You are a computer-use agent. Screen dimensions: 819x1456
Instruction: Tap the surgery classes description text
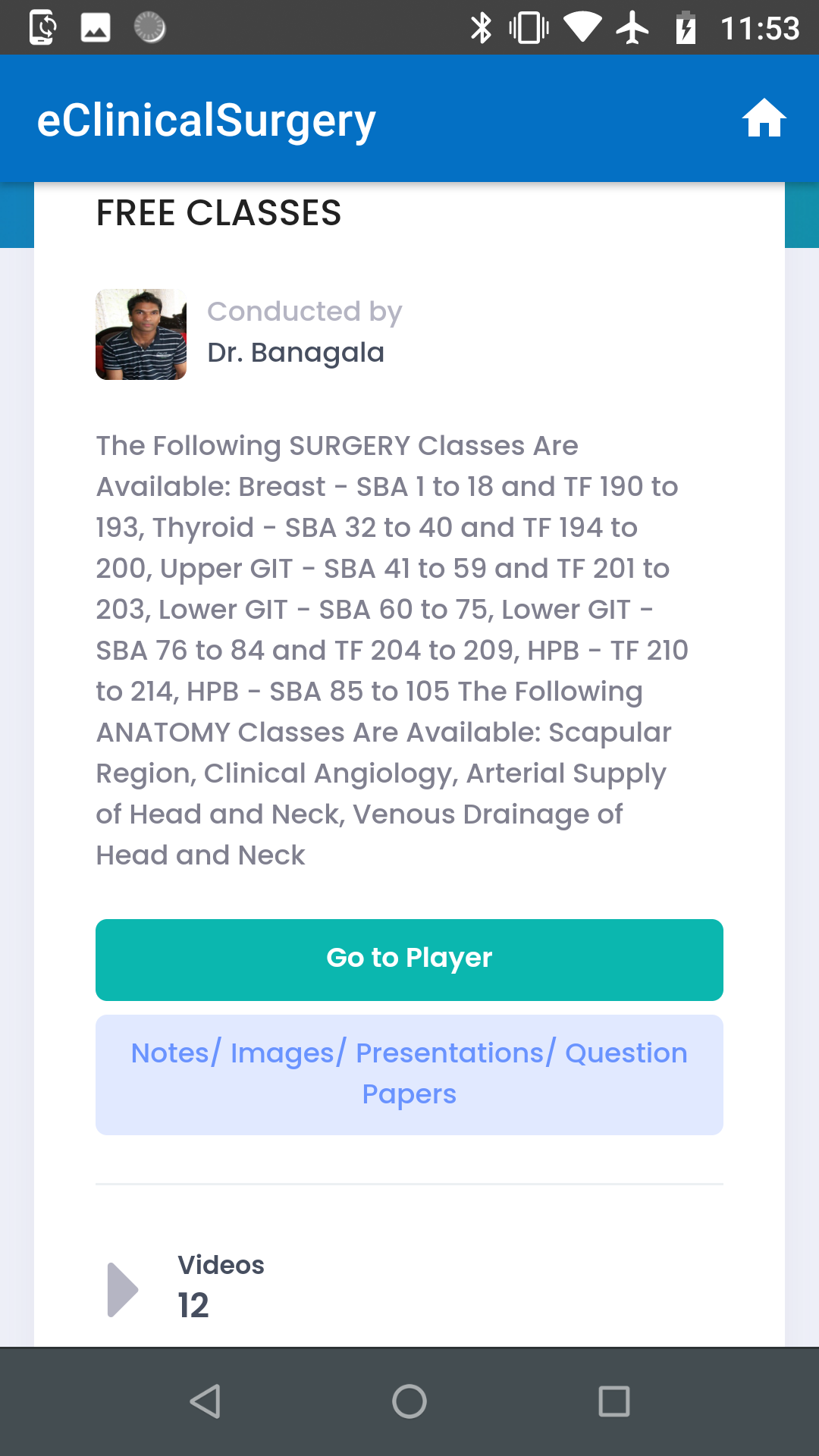[391, 650]
